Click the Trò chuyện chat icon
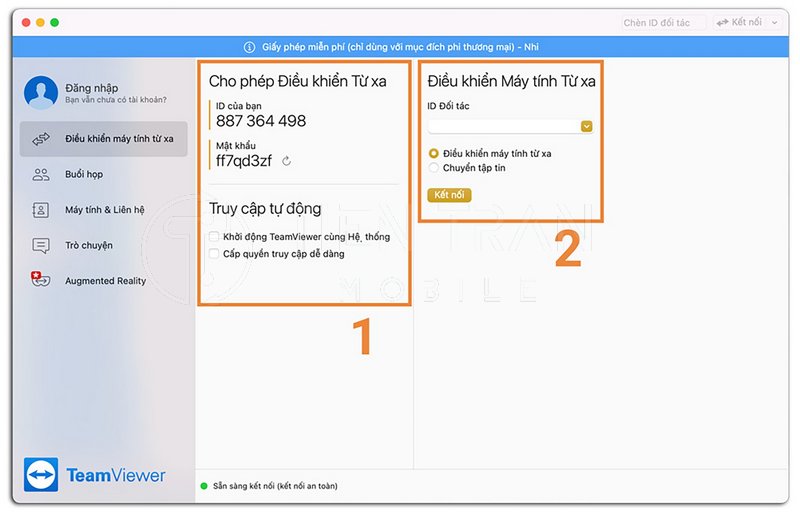The image size is (800, 516). pyautogui.click(x=41, y=245)
